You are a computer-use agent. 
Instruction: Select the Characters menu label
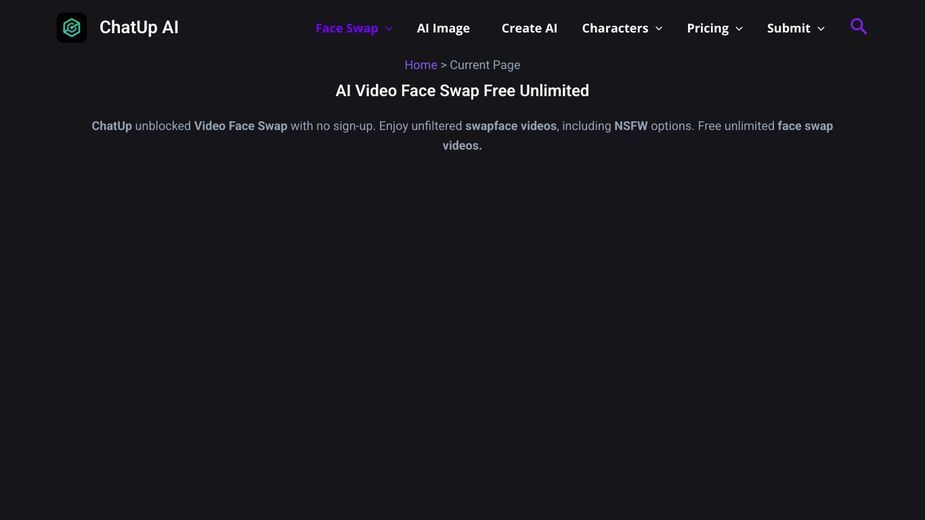coord(615,28)
